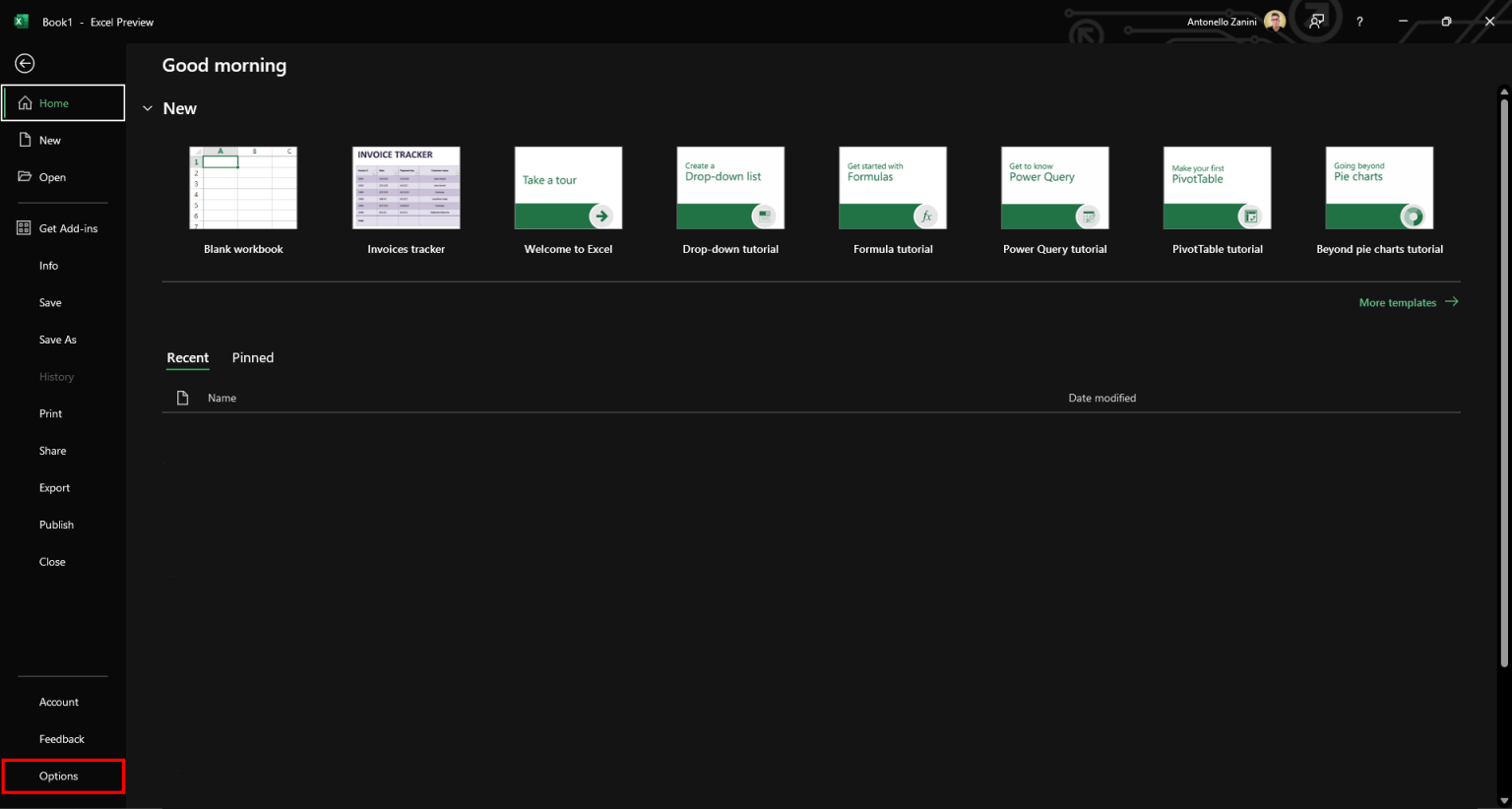This screenshot has height=809, width=1512.
Task: Open the feedback icon in the title bar
Action: pos(1316,21)
